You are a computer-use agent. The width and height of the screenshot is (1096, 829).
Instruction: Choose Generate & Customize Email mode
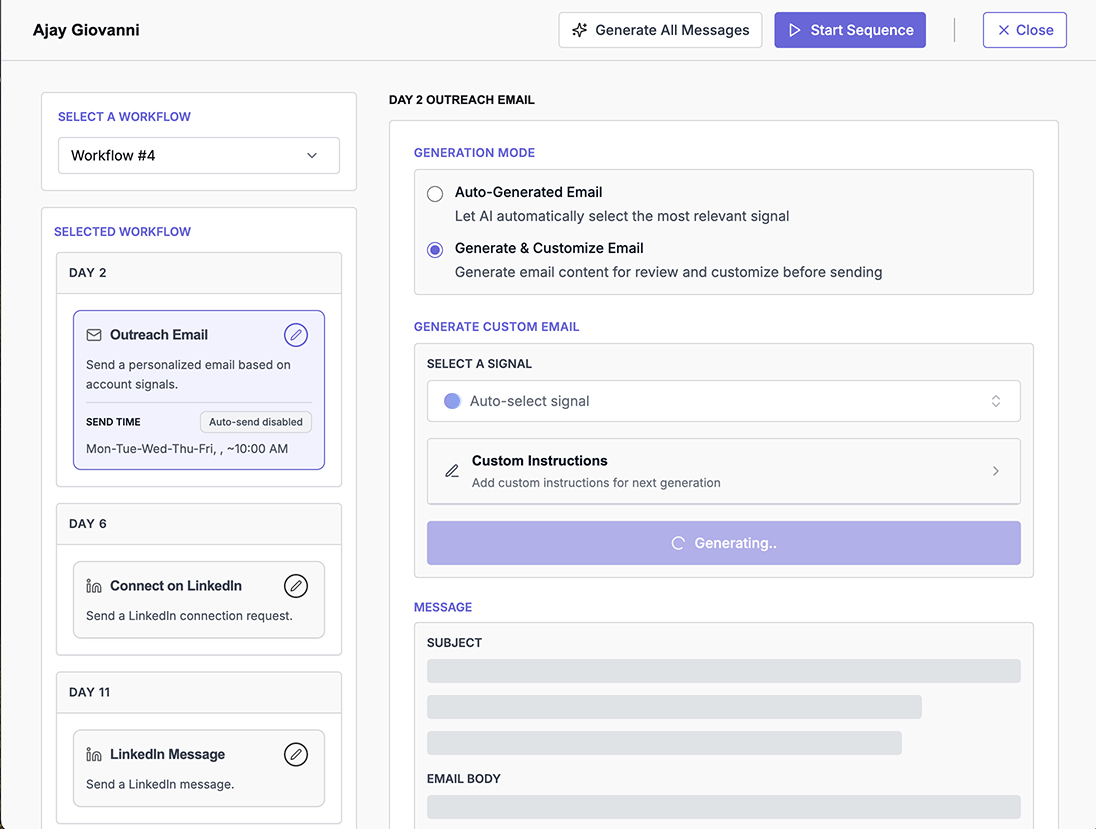pyautogui.click(x=435, y=250)
